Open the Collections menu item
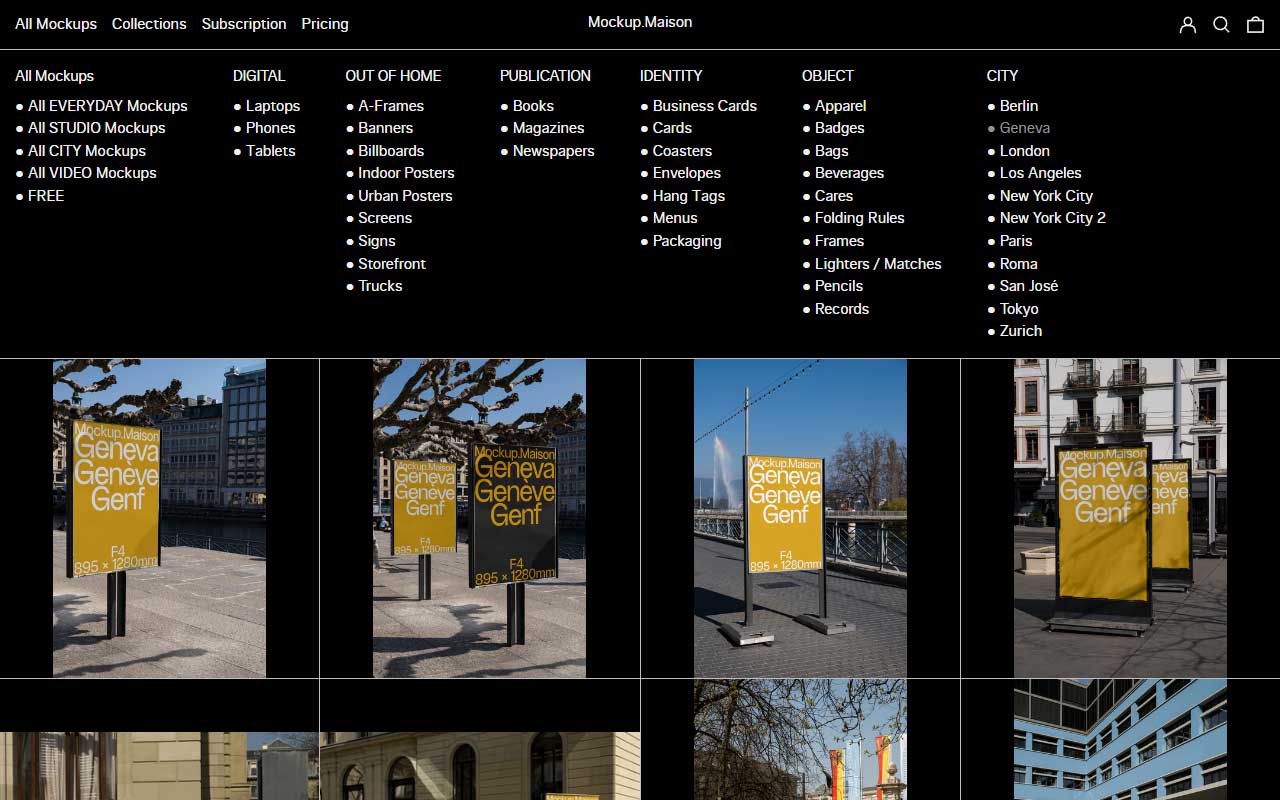The width and height of the screenshot is (1280, 800). point(149,24)
